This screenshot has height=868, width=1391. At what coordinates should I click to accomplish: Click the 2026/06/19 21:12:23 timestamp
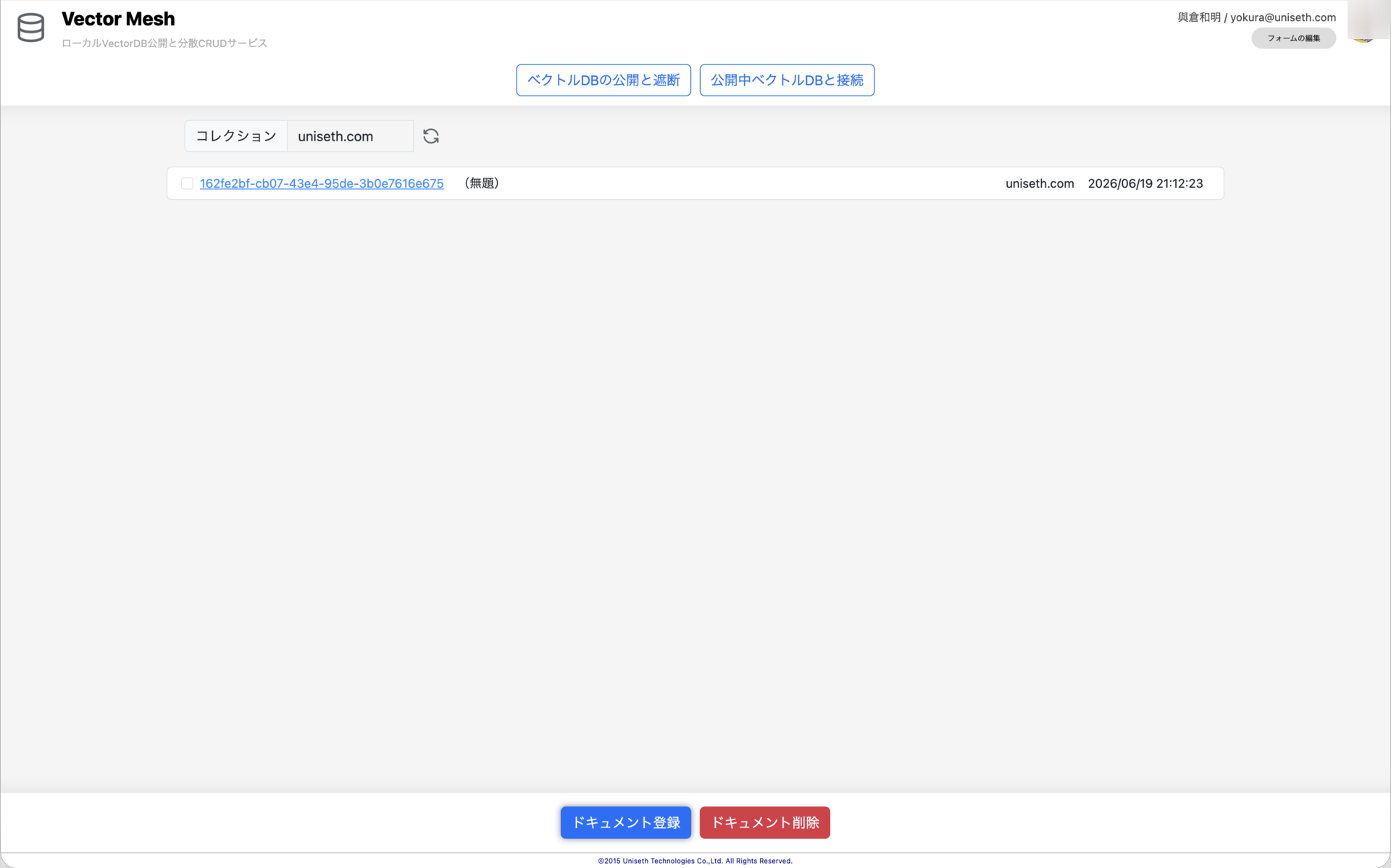click(1145, 183)
